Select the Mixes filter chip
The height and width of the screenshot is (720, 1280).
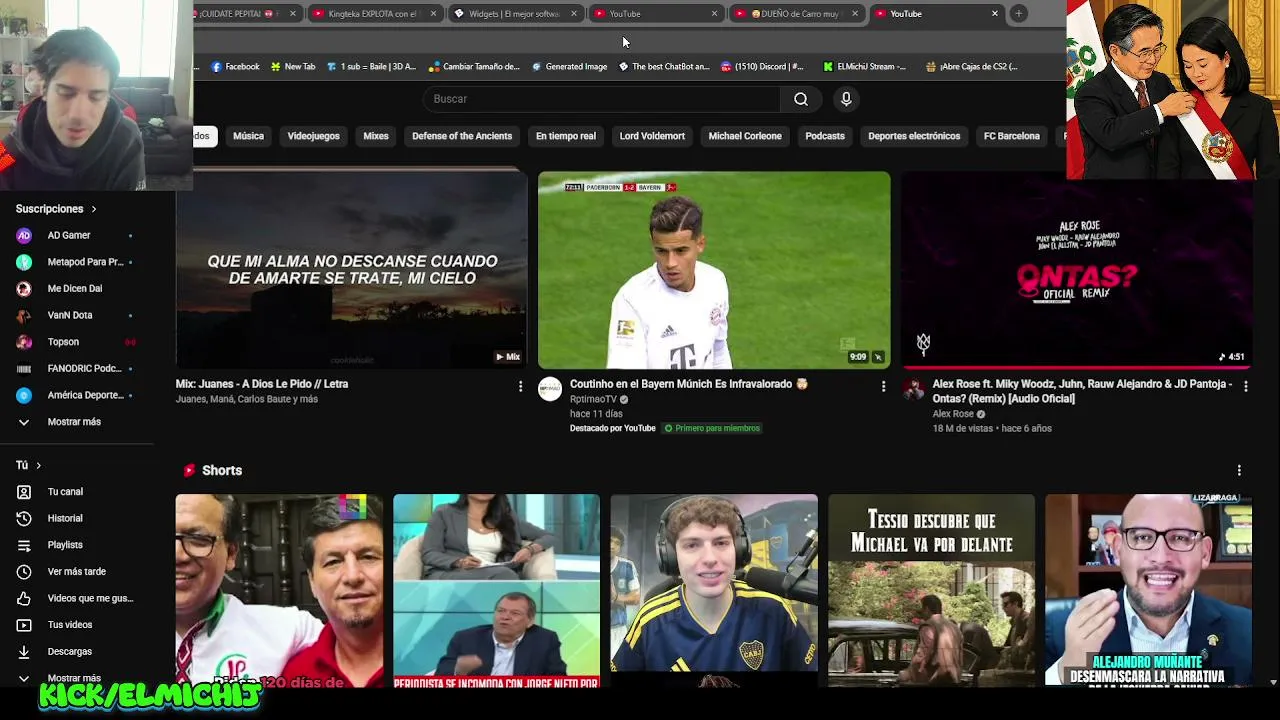point(376,136)
